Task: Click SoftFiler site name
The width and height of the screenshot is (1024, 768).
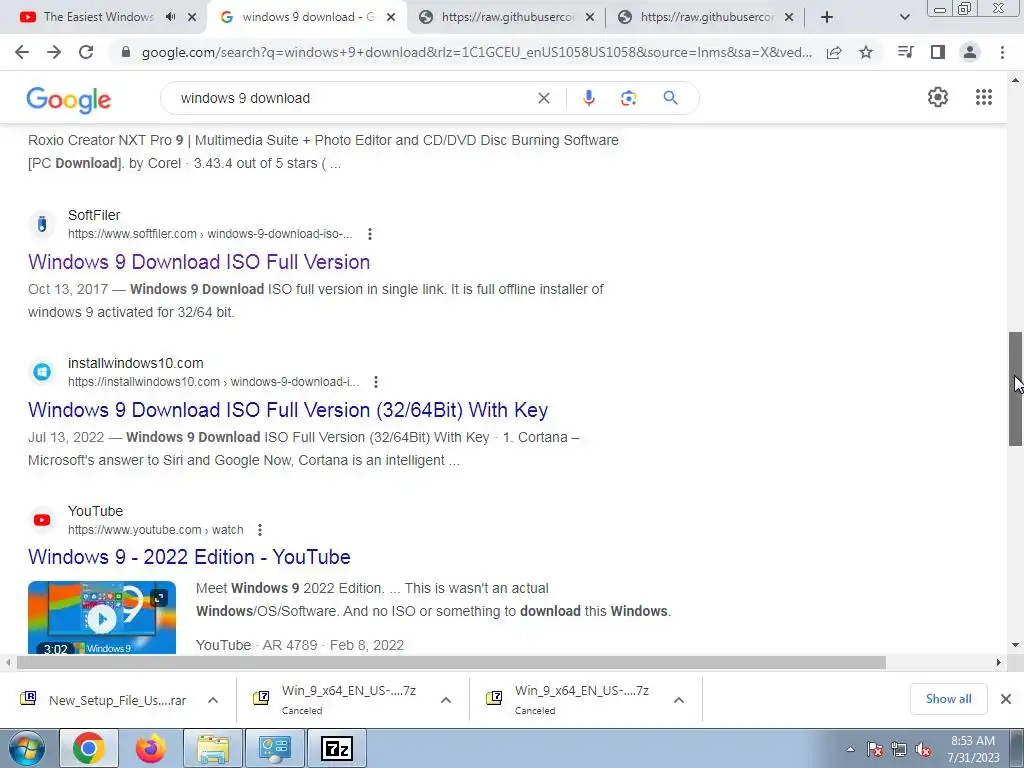Action: tap(94, 215)
